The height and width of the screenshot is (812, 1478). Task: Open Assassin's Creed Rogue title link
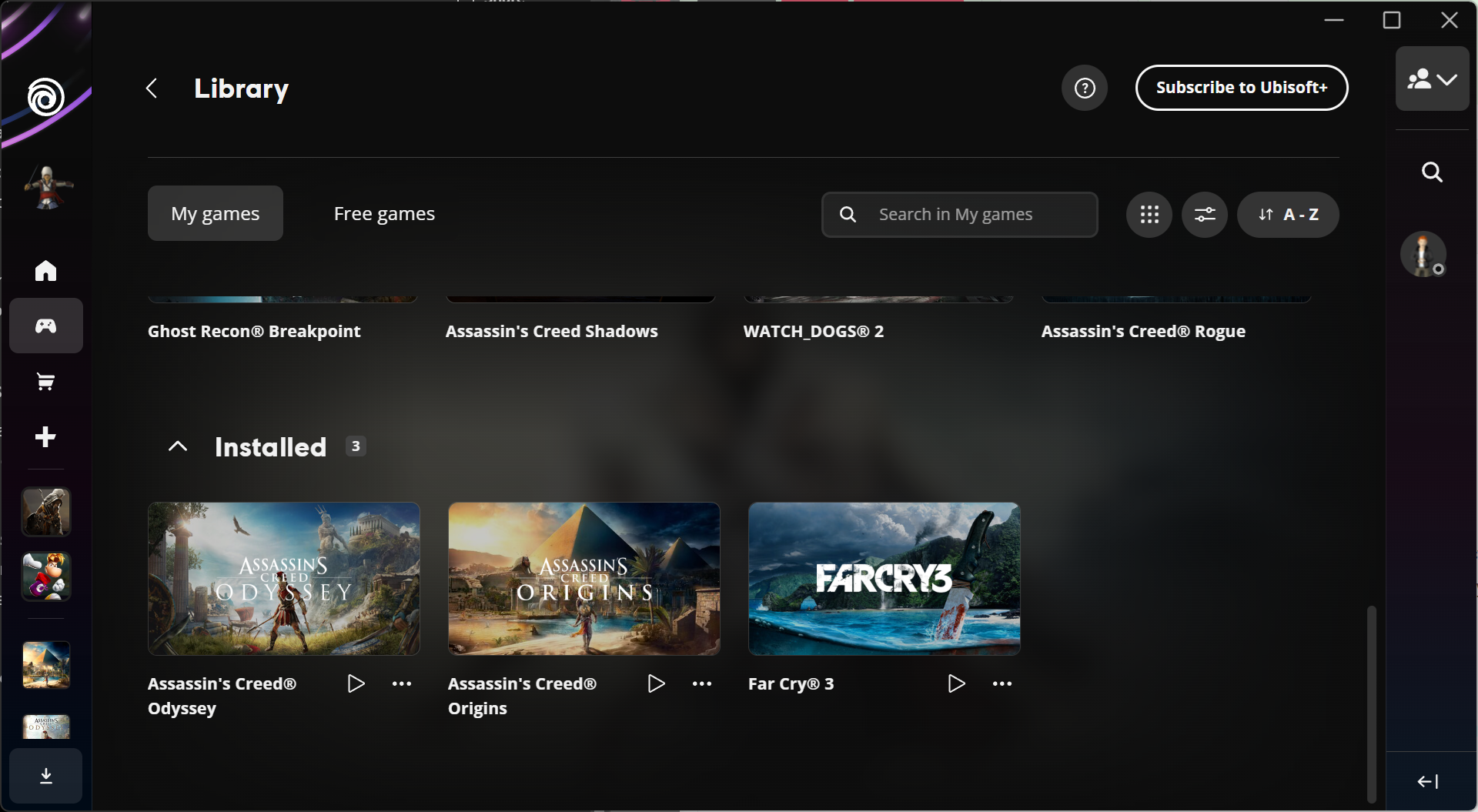(1143, 331)
